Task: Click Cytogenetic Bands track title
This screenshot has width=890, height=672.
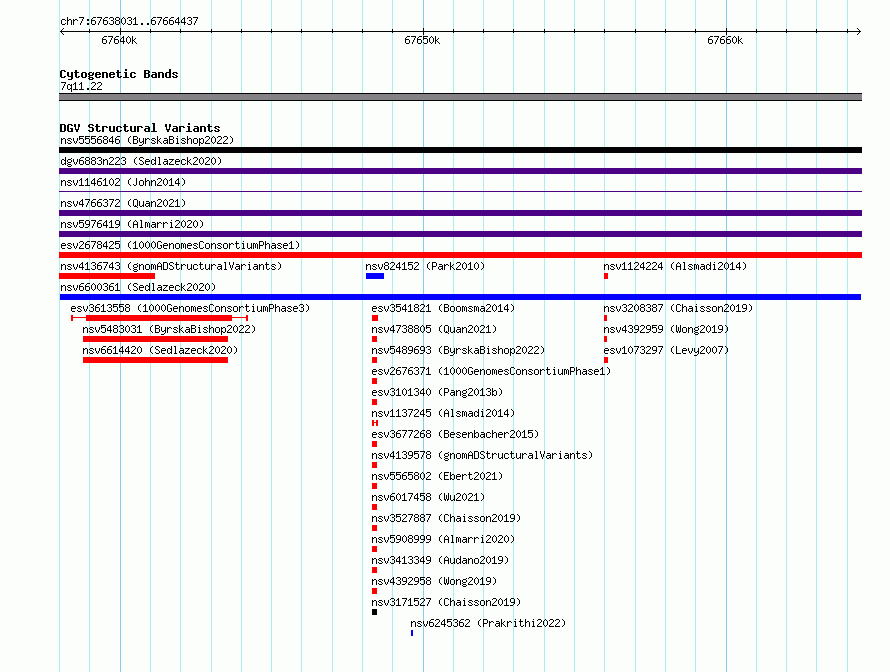Action: [x=119, y=74]
